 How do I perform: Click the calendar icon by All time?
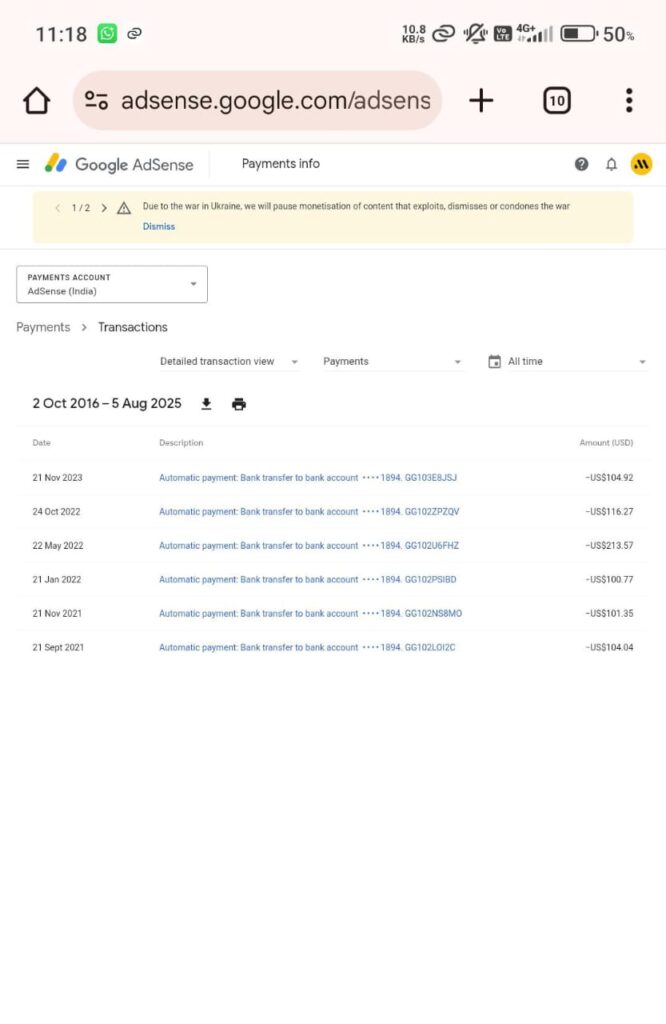coord(495,361)
